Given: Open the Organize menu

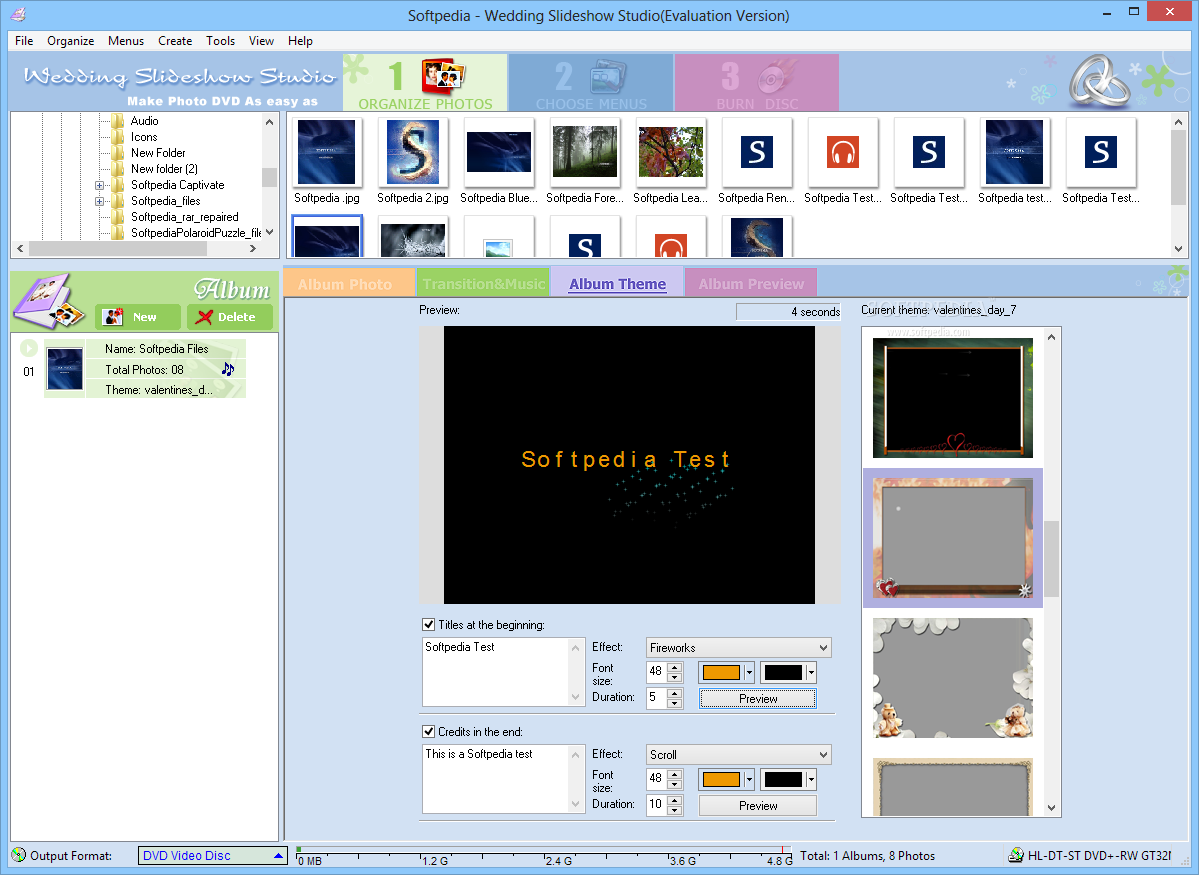Looking at the screenshot, I should (70, 41).
